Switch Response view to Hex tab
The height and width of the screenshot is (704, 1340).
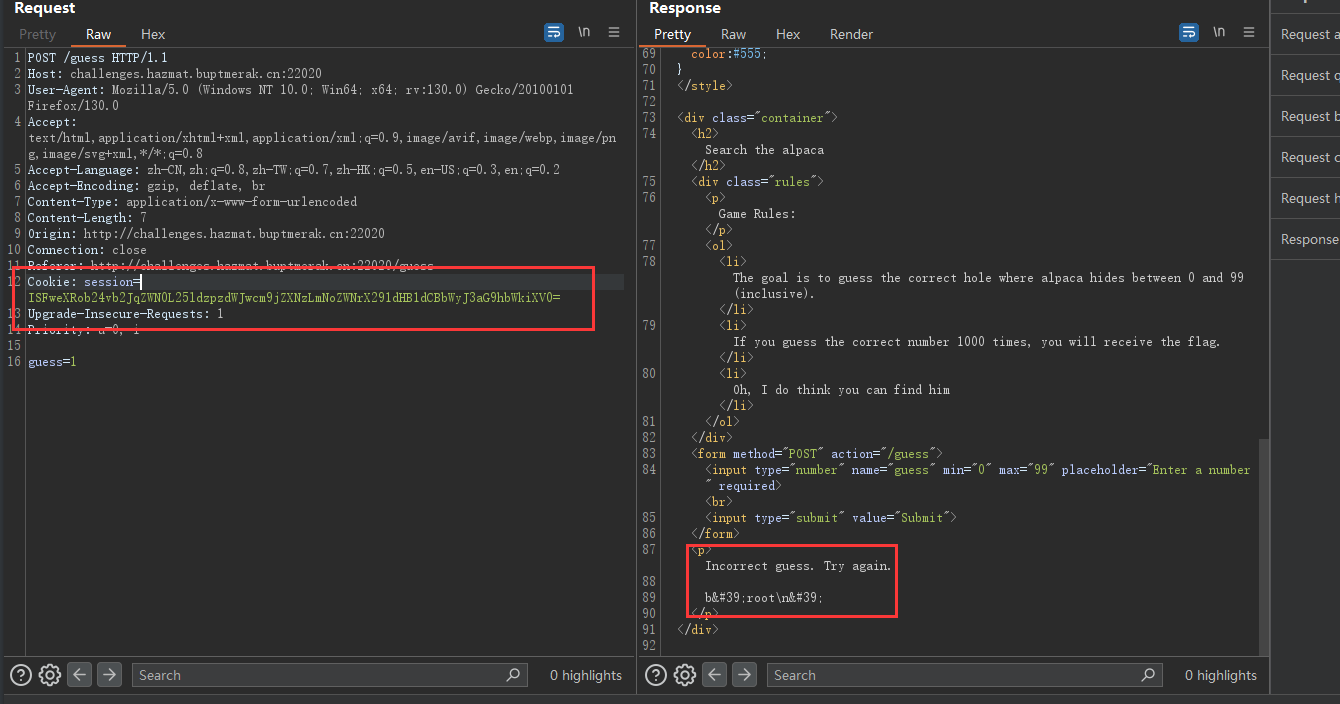(788, 34)
